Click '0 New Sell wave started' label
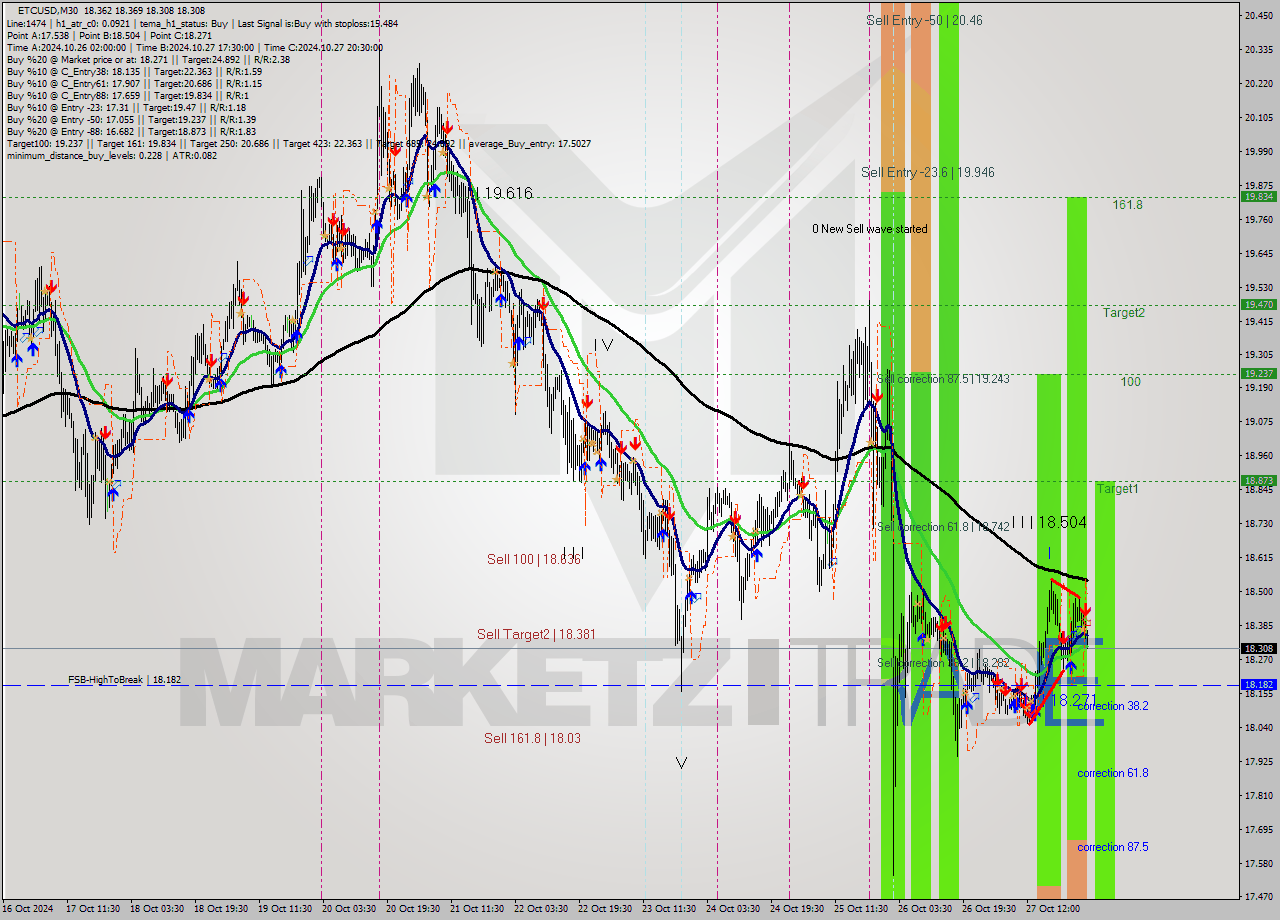Viewport: 1280px width, 920px height. (870, 229)
